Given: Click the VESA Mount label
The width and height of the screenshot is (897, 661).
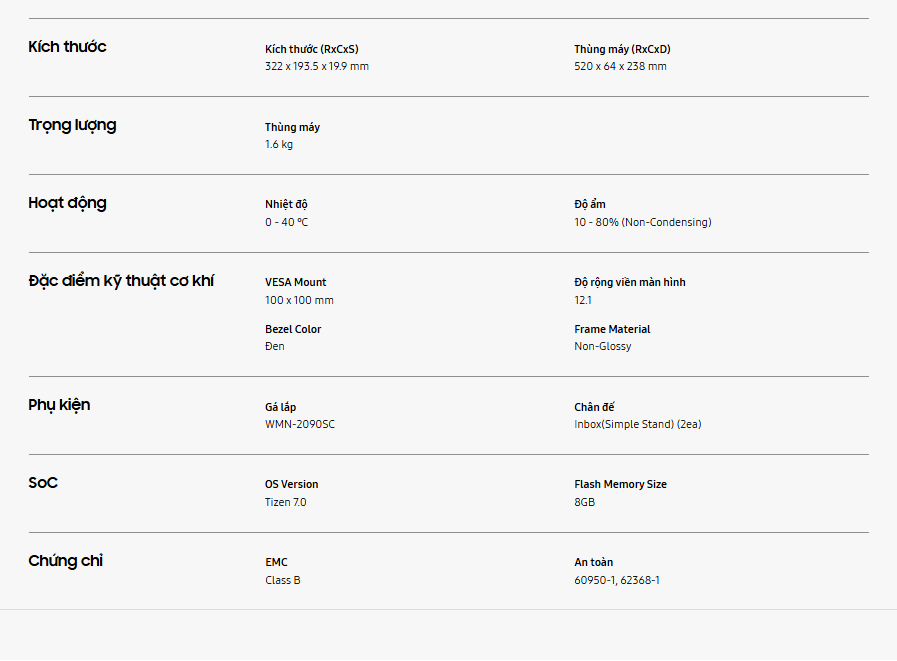Looking at the screenshot, I should (295, 282).
